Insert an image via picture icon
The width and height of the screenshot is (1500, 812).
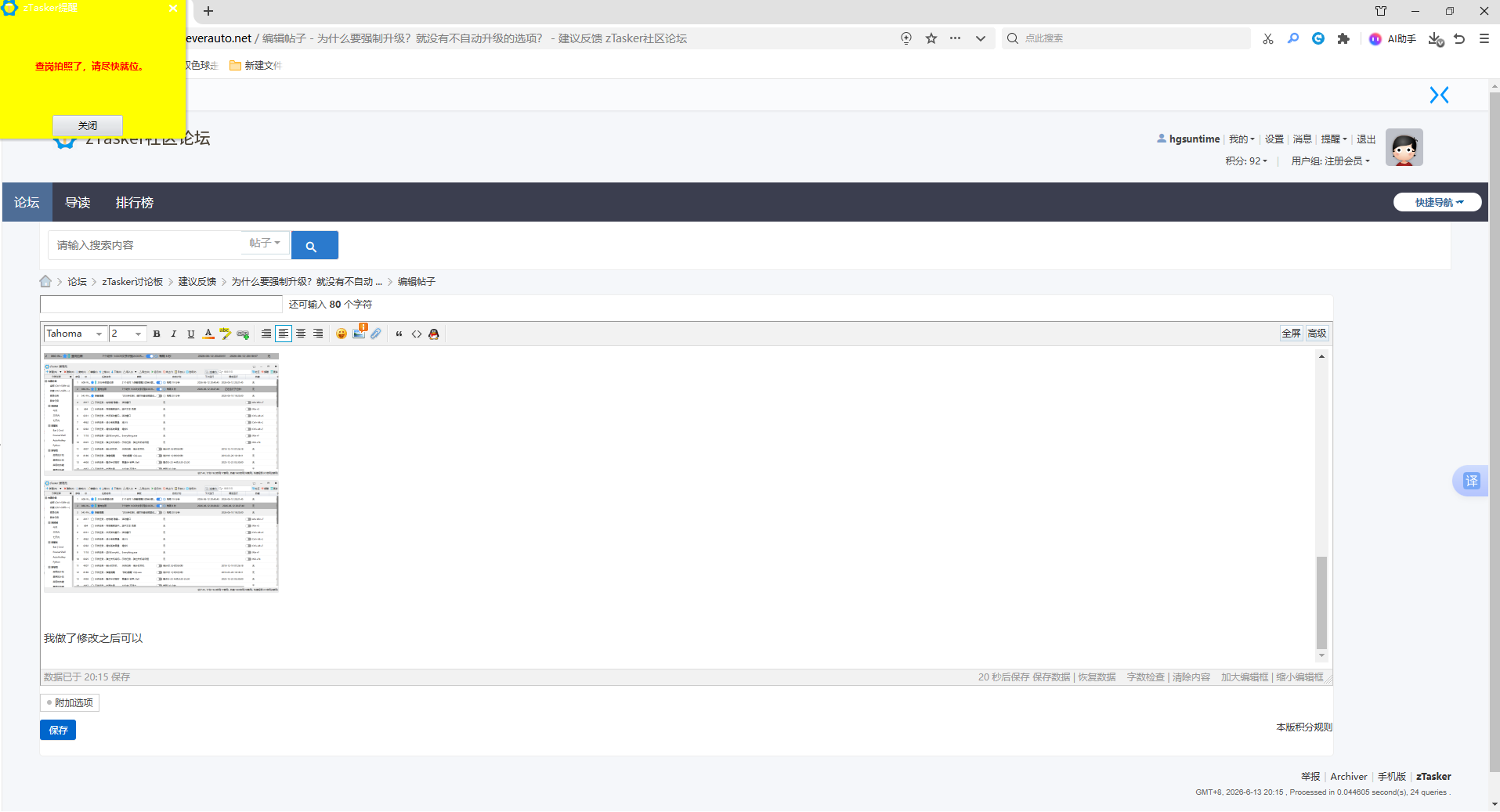coord(359,334)
